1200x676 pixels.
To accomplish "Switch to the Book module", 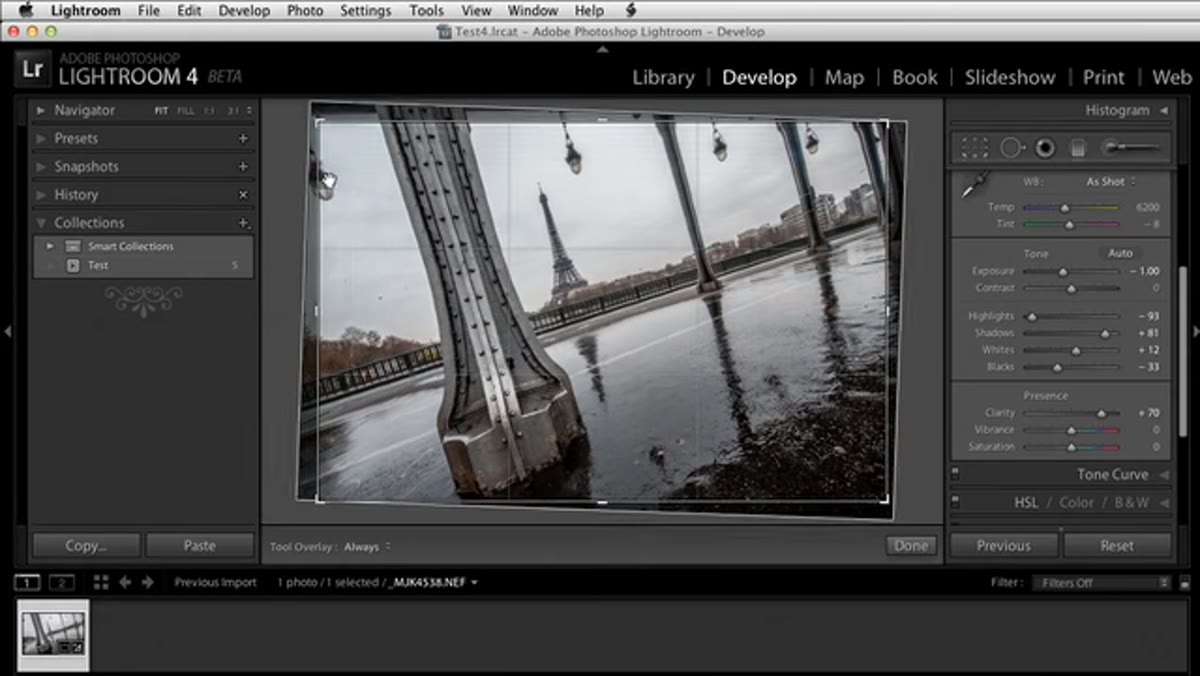I will [x=914, y=78].
